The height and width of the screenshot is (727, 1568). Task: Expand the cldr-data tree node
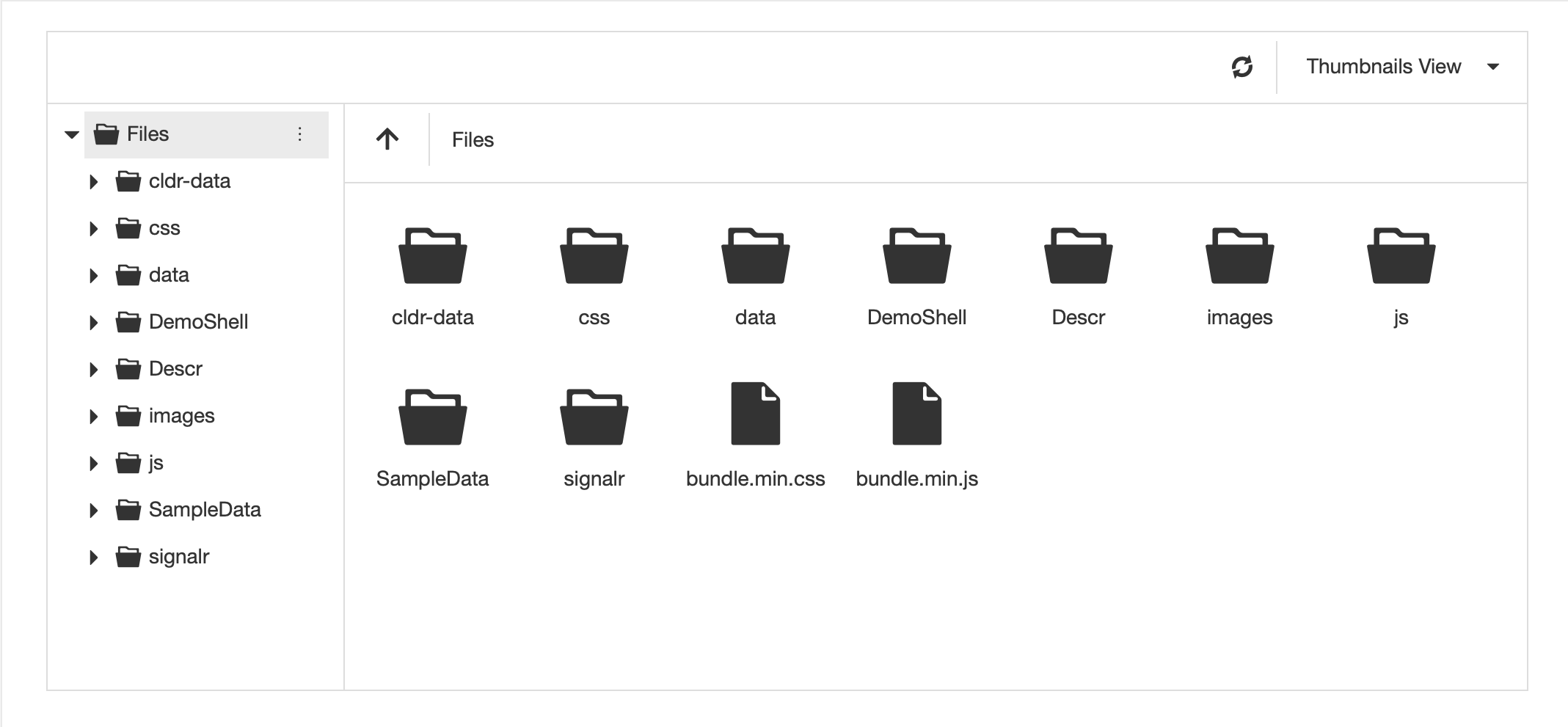click(x=93, y=181)
